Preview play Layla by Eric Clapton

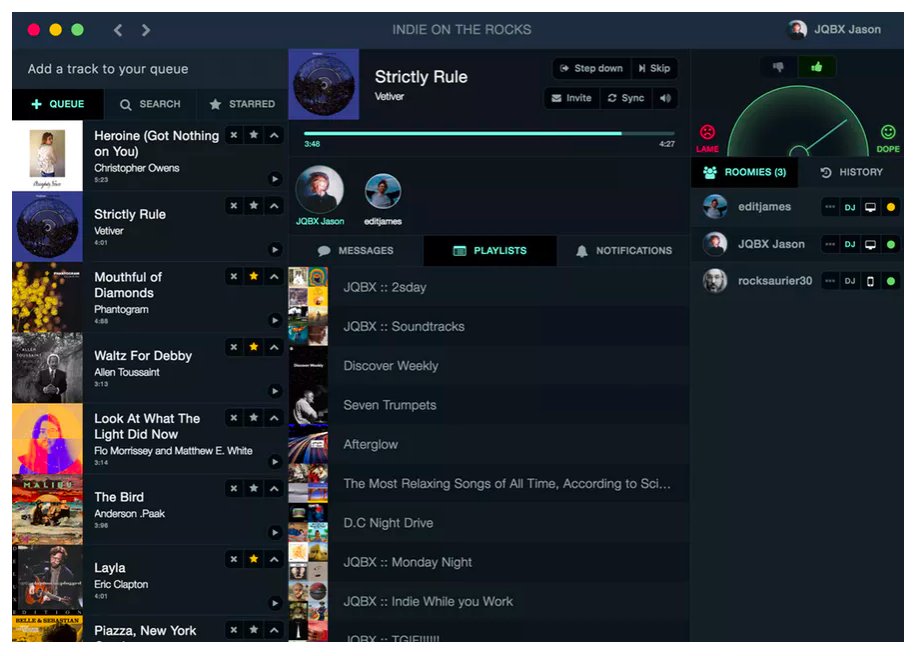click(x=275, y=603)
